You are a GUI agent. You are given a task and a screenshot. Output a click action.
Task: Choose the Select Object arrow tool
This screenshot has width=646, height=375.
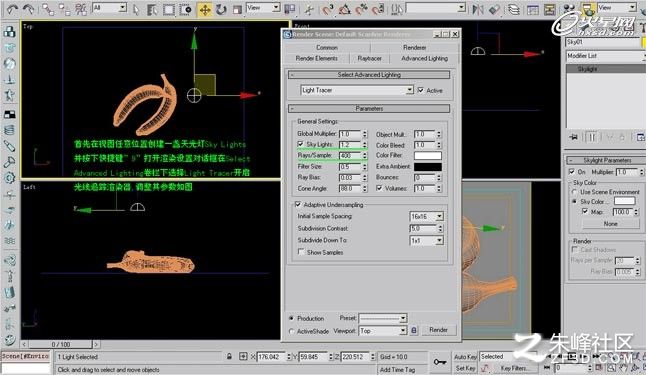(136, 9)
